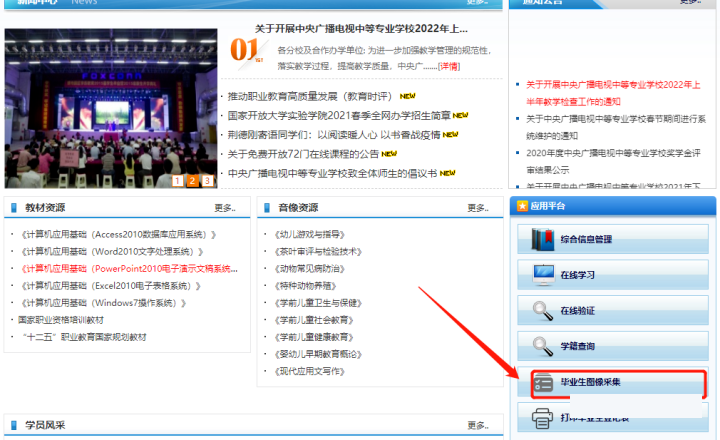Click the blue marker icon beside 音像资源
Screen dimensions: 720x440
pos(267,208)
